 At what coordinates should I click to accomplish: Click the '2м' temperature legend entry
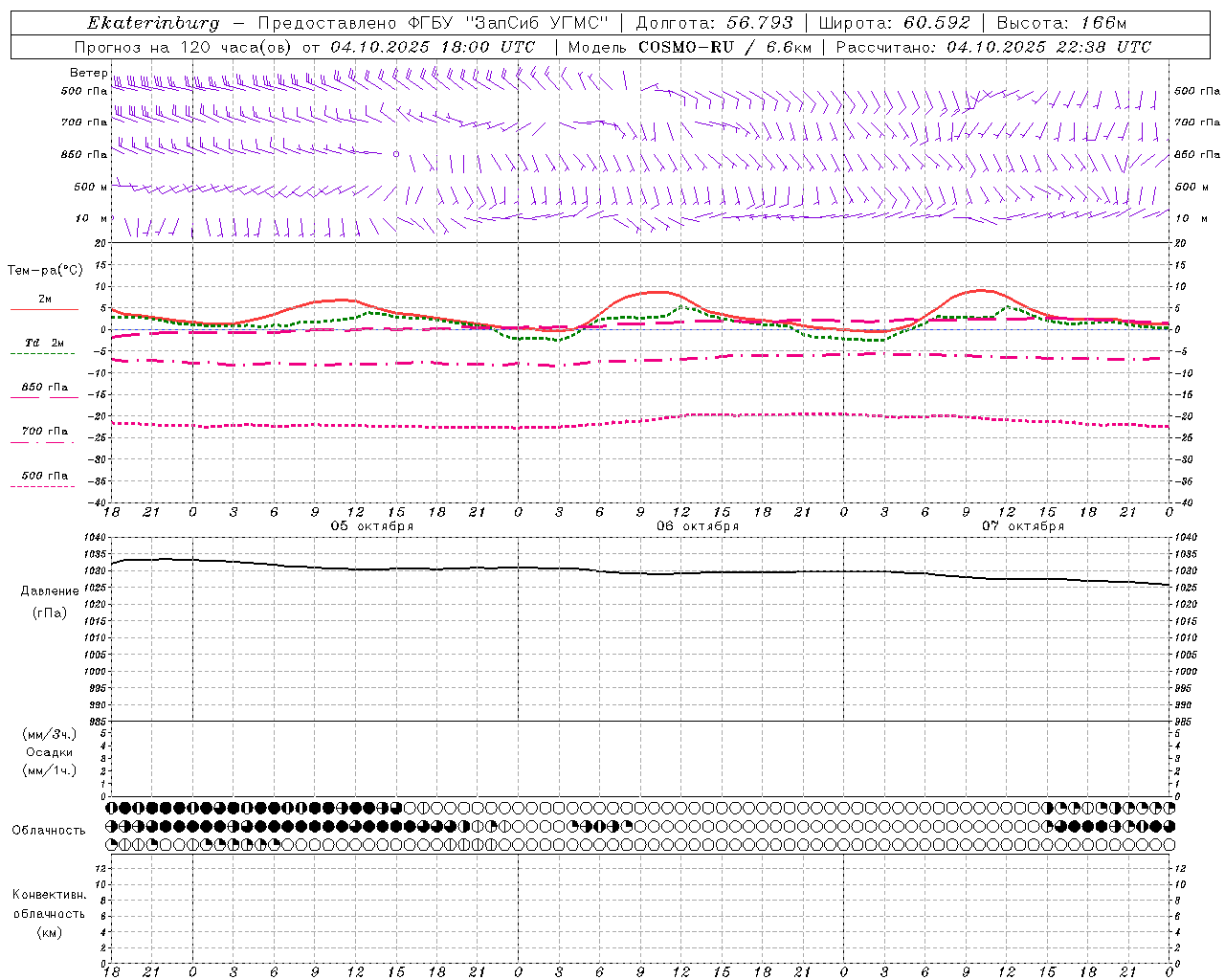point(45,299)
